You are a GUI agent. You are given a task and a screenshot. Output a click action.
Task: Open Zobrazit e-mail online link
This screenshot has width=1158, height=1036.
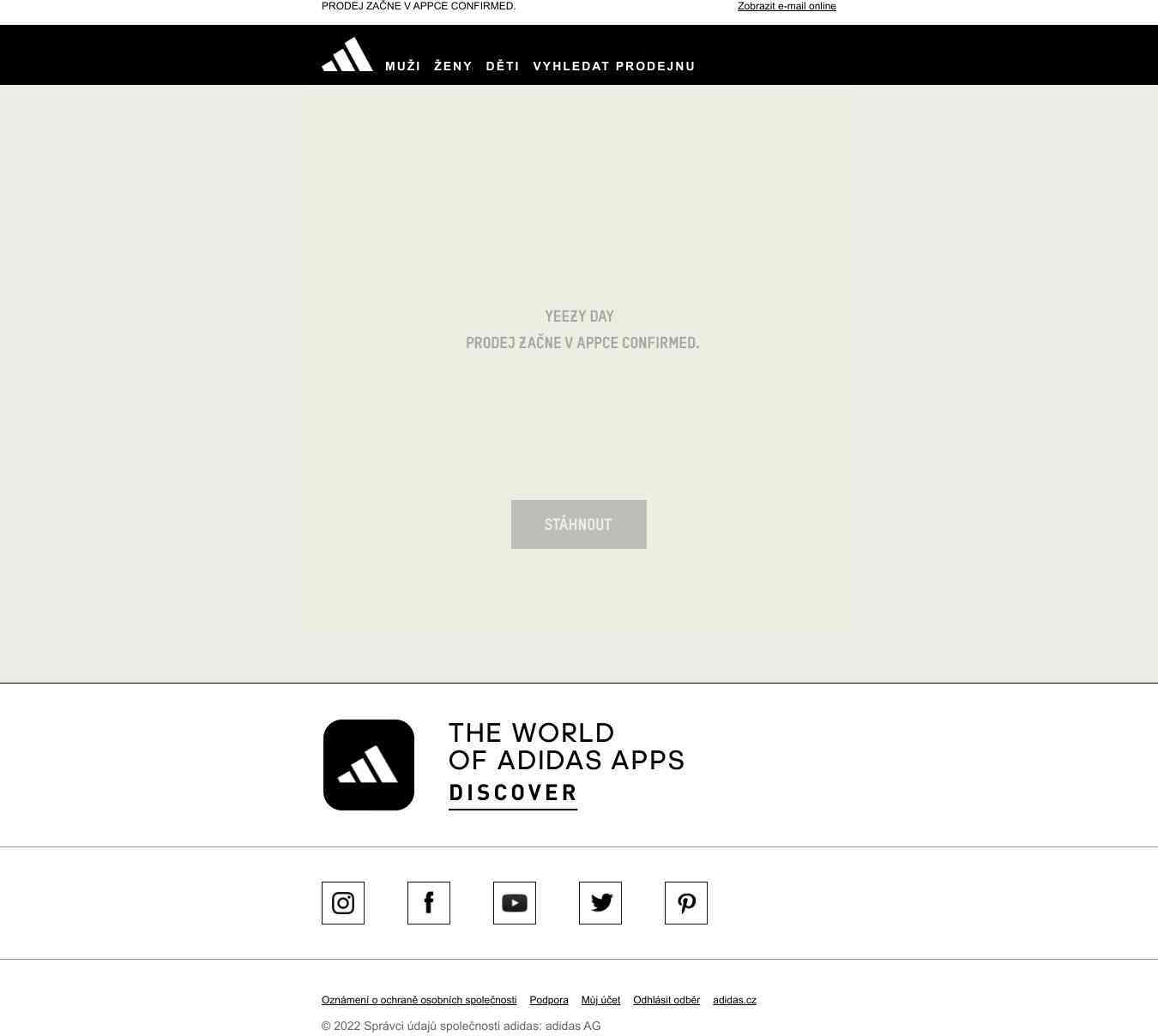point(787,6)
